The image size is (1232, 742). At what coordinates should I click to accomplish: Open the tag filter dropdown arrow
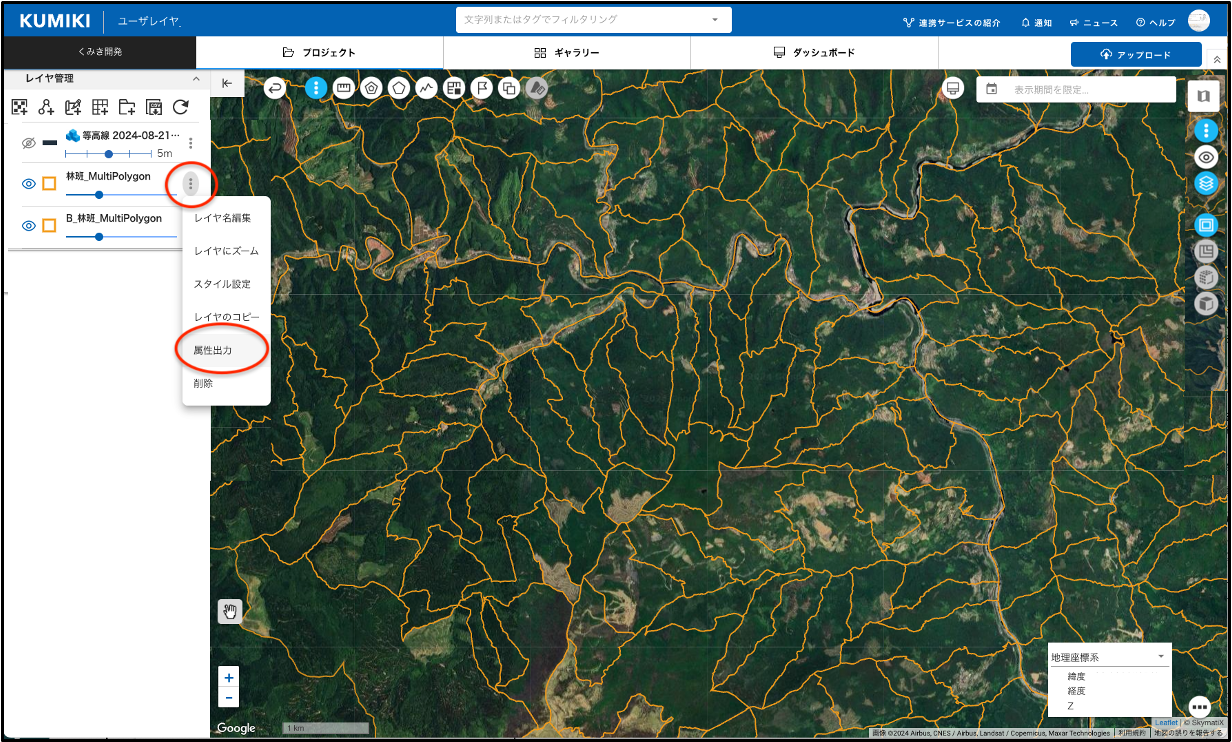pos(715,20)
